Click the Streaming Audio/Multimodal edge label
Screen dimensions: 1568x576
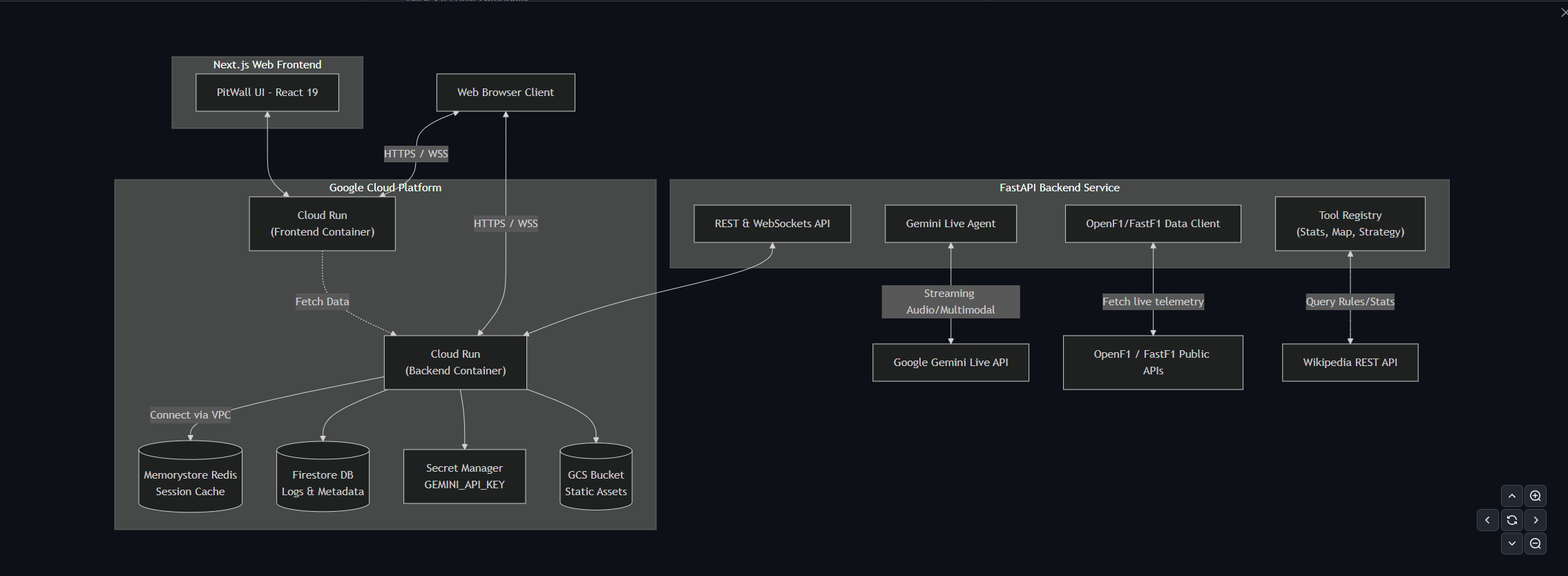pos(950,302)
